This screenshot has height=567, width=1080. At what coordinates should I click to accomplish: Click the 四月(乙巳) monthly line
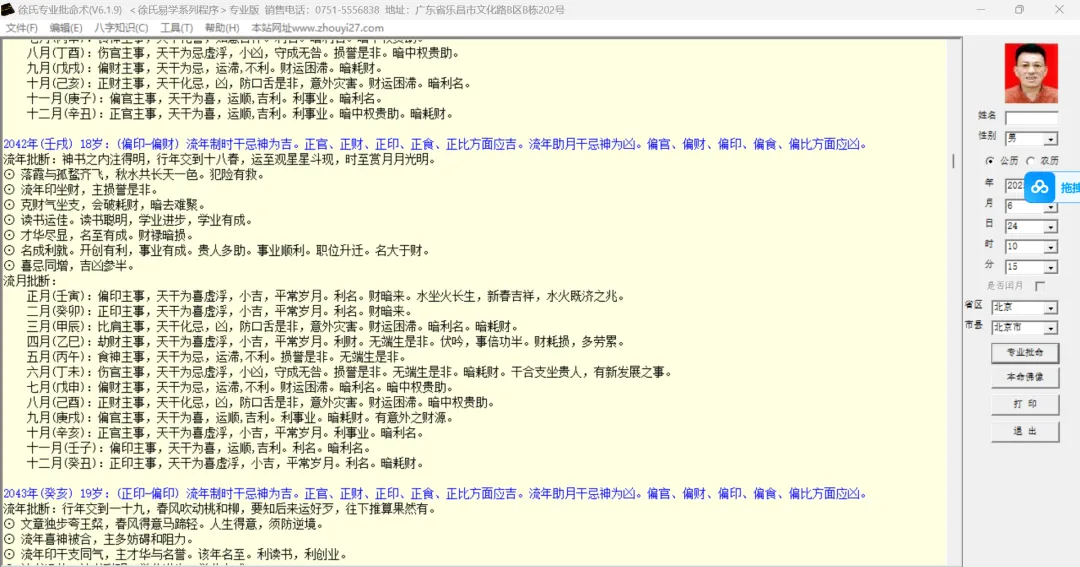point(326,342)
